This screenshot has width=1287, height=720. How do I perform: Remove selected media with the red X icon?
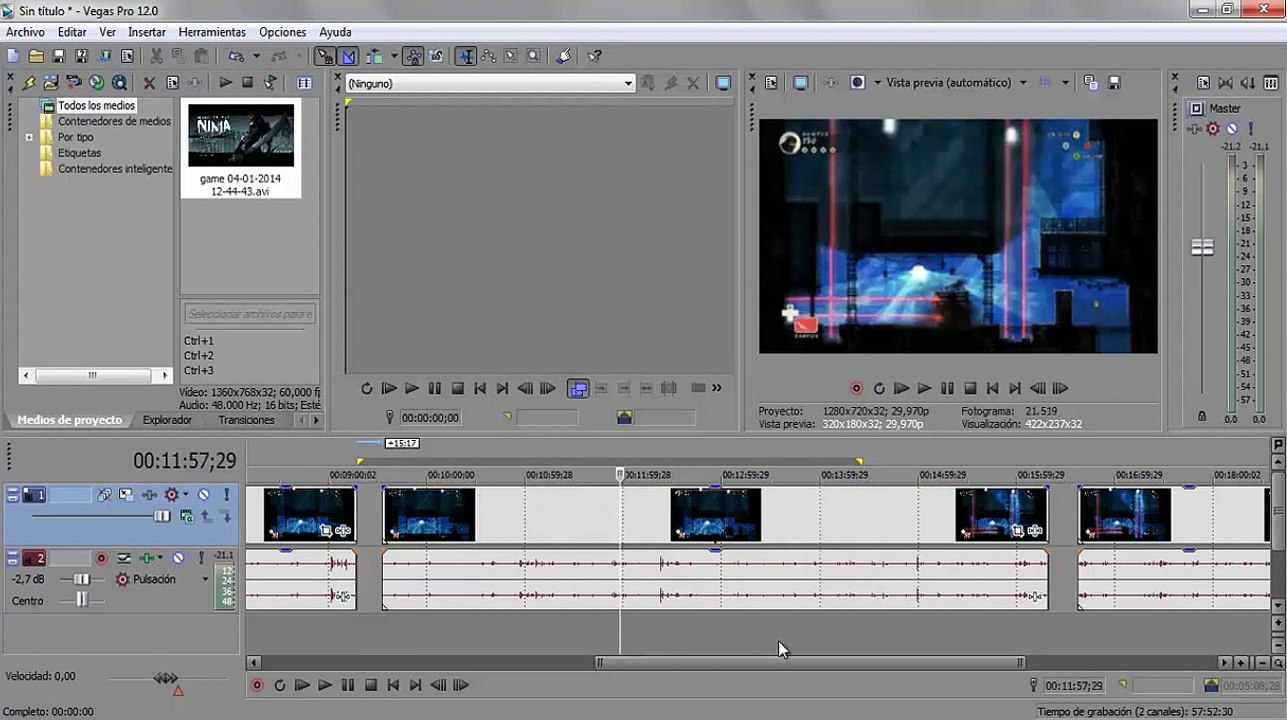[x=150, y=83]
